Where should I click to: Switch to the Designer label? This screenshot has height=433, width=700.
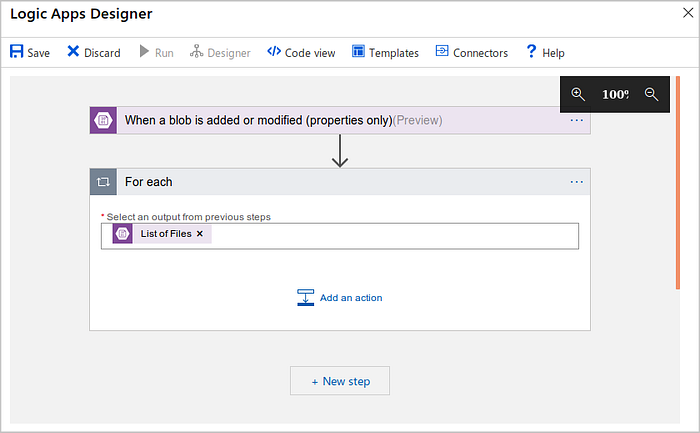(x=229, y=53)
